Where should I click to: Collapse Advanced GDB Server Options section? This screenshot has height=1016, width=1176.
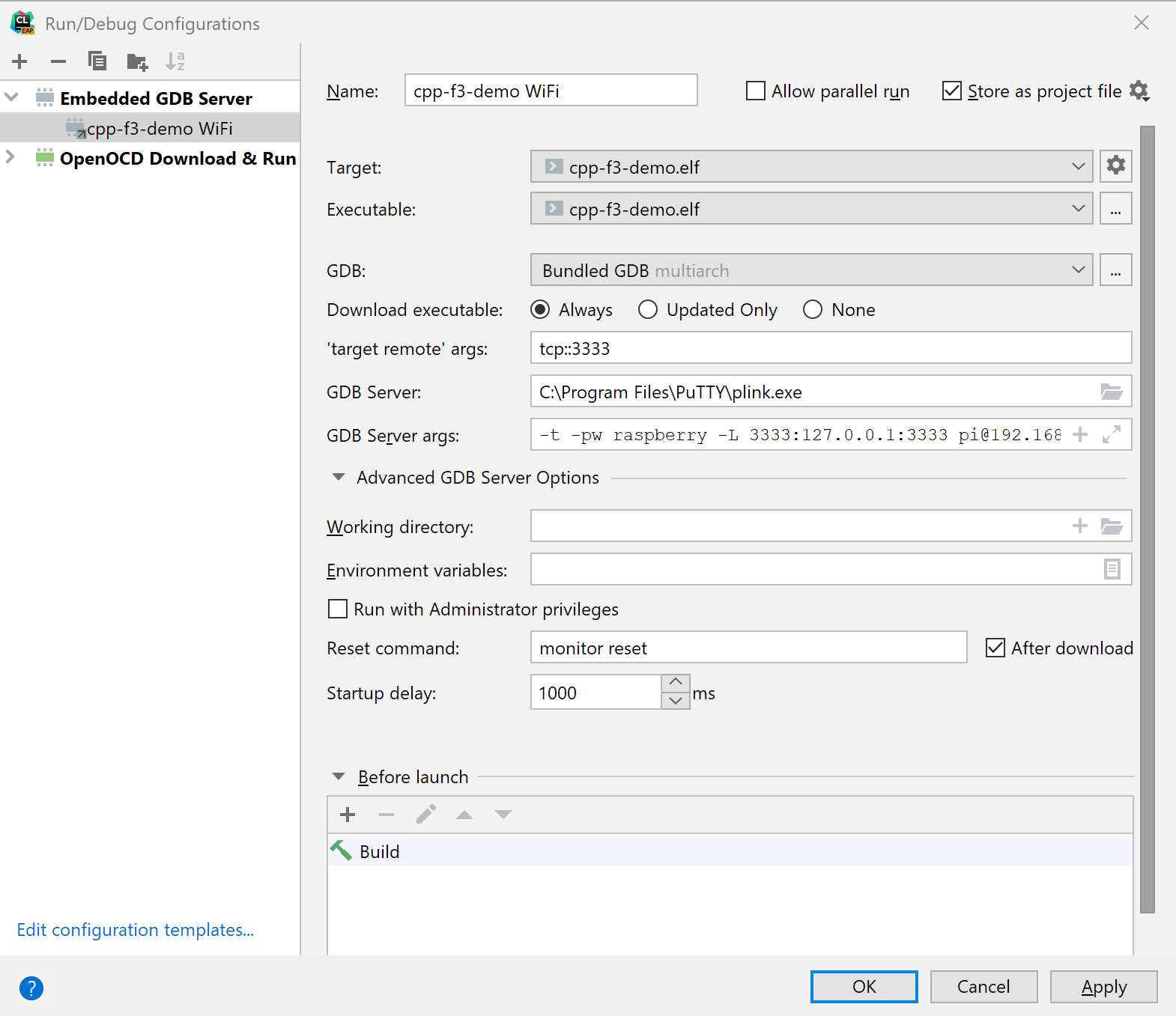339,478
